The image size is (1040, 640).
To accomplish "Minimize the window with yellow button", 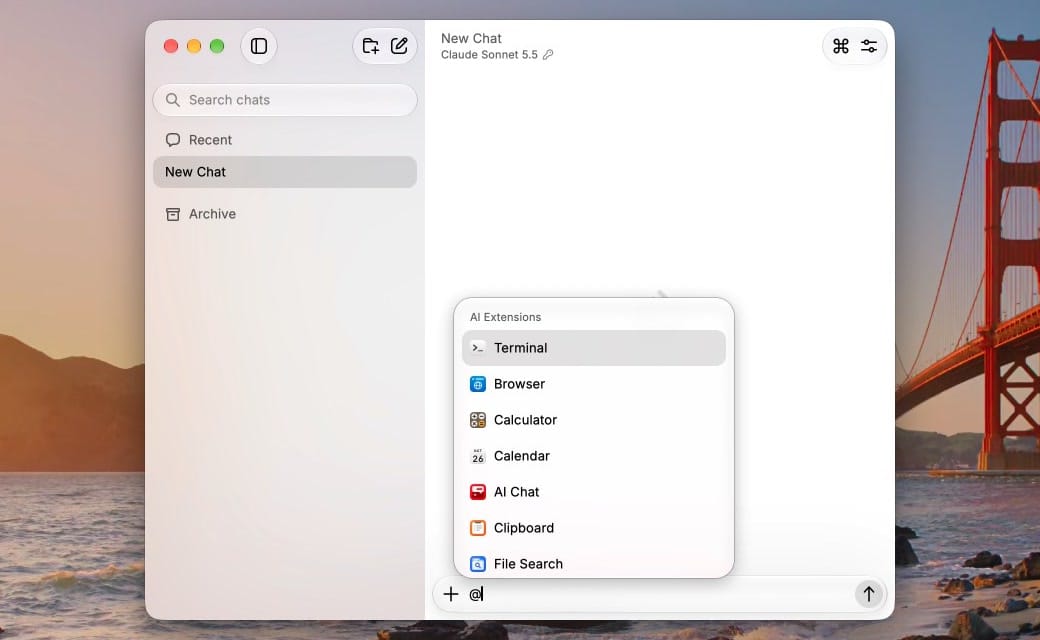I will (x=194, y=46).
